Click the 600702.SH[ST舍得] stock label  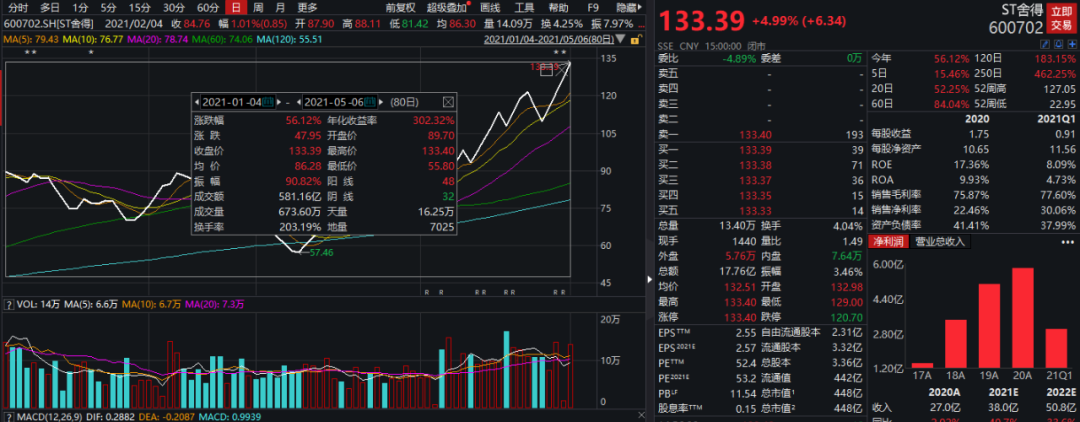pos(46,24)
